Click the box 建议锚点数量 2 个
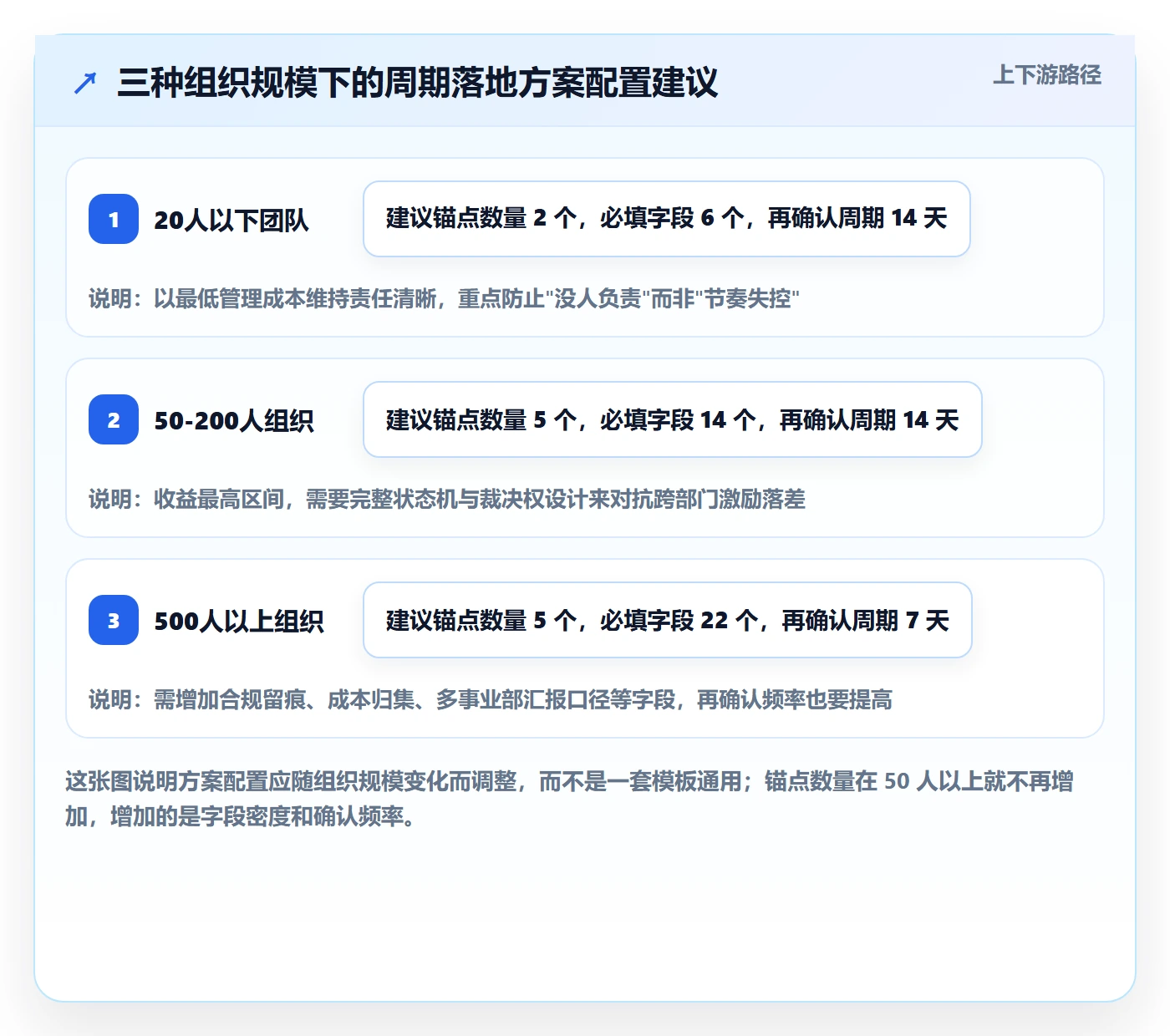 (667, 219)
